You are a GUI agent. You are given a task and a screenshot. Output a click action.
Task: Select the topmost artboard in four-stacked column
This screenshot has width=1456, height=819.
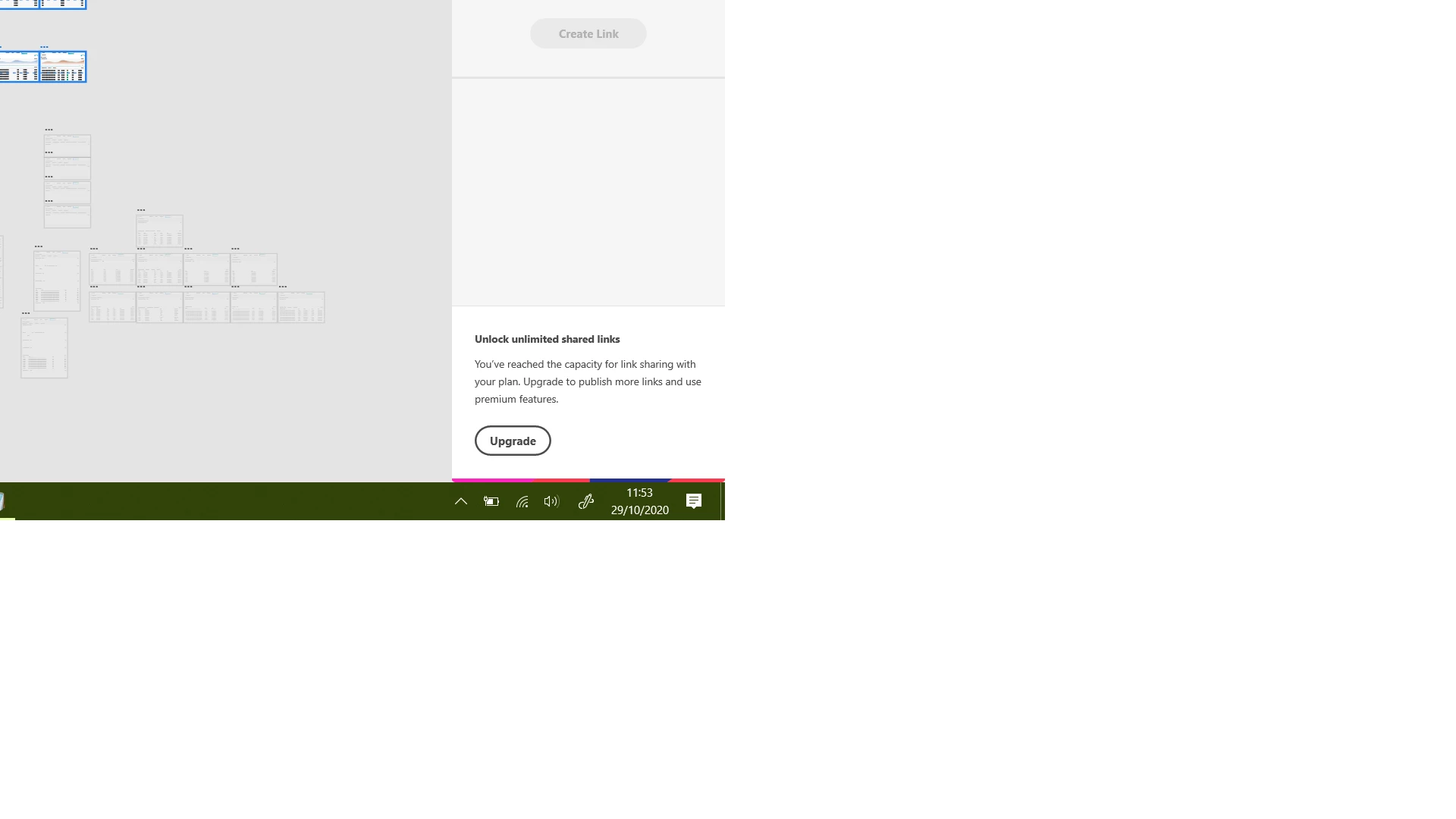67,144
